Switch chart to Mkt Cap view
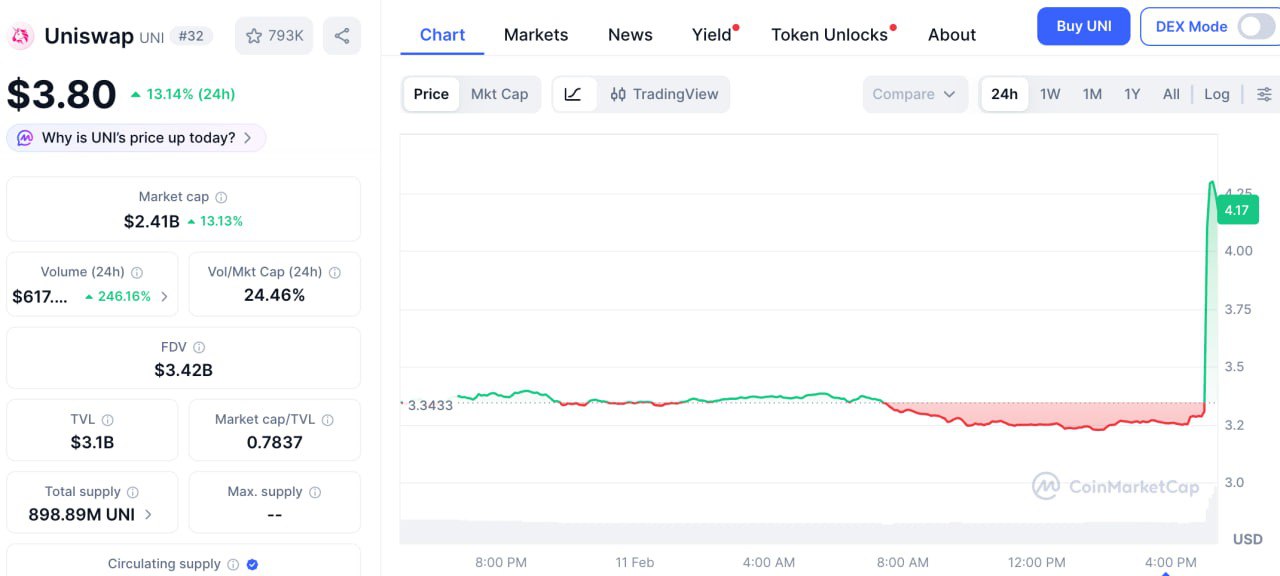The height and width of the screenshot is (576, 1280). pos(499,94)
